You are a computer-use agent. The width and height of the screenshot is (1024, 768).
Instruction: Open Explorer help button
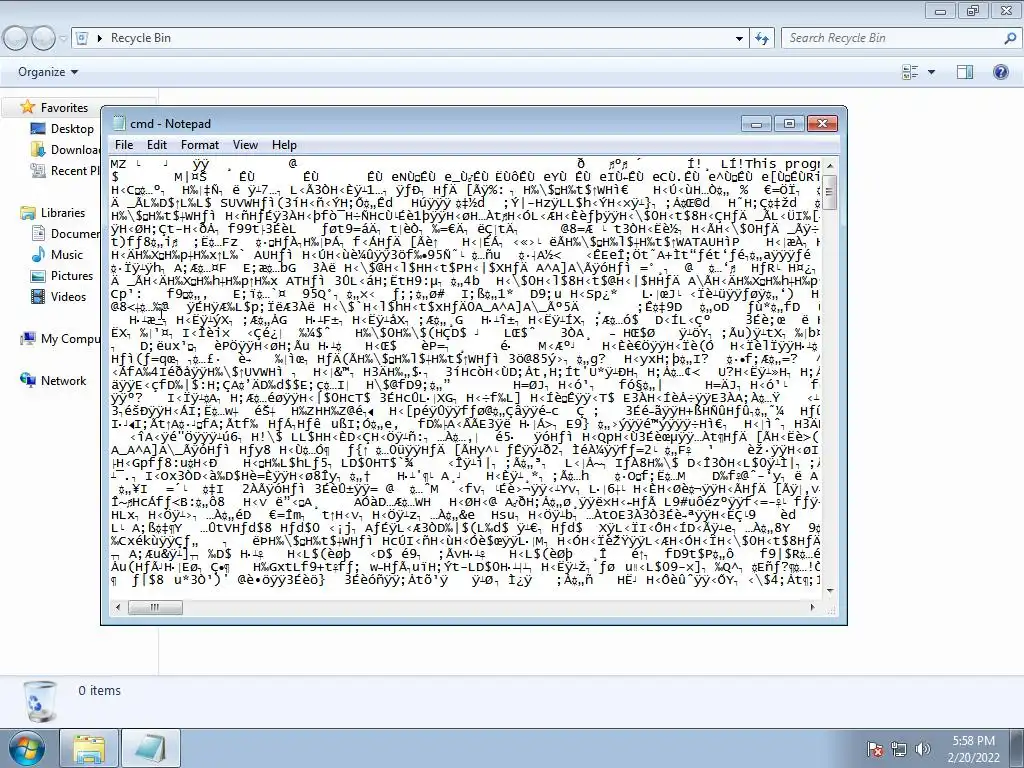(x=1000, y=72)
